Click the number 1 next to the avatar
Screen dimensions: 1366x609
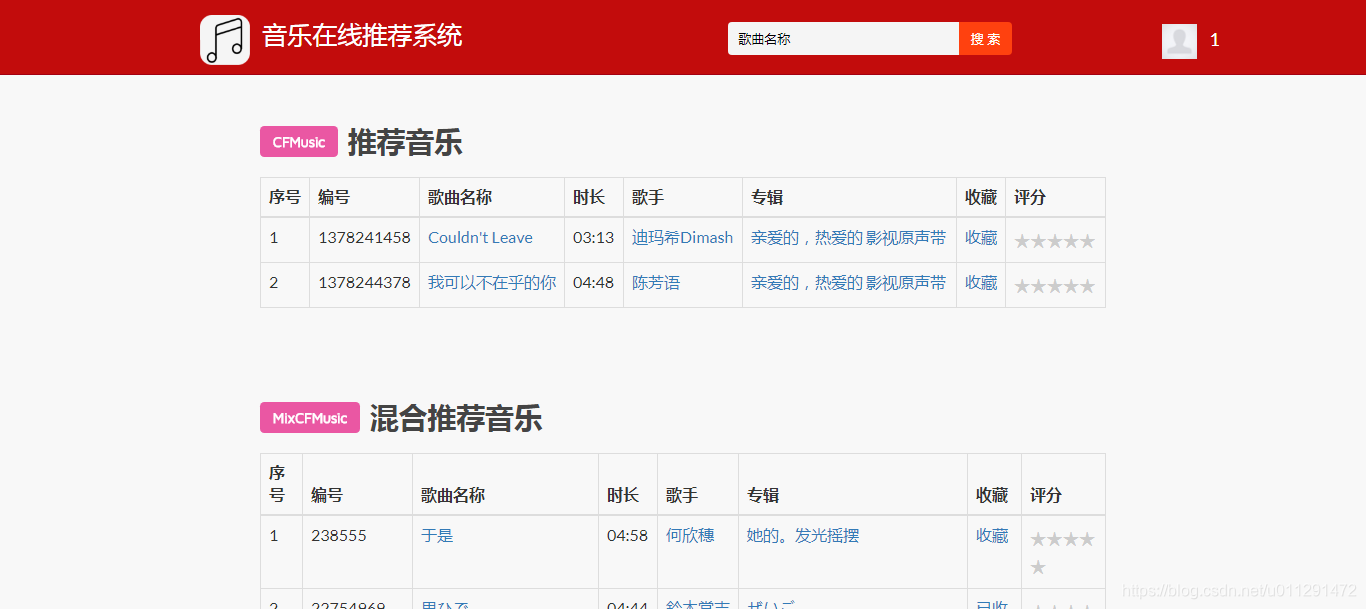pos(1214,40)
